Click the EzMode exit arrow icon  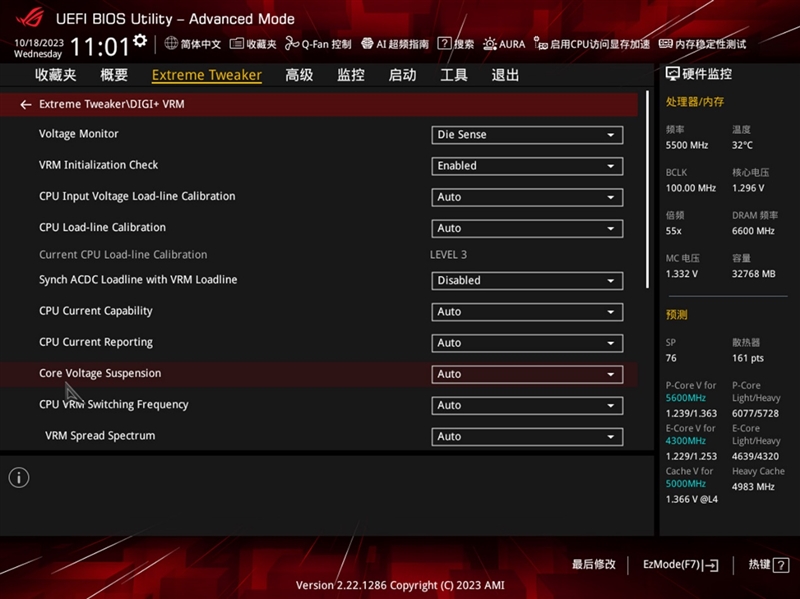(712, 565)
